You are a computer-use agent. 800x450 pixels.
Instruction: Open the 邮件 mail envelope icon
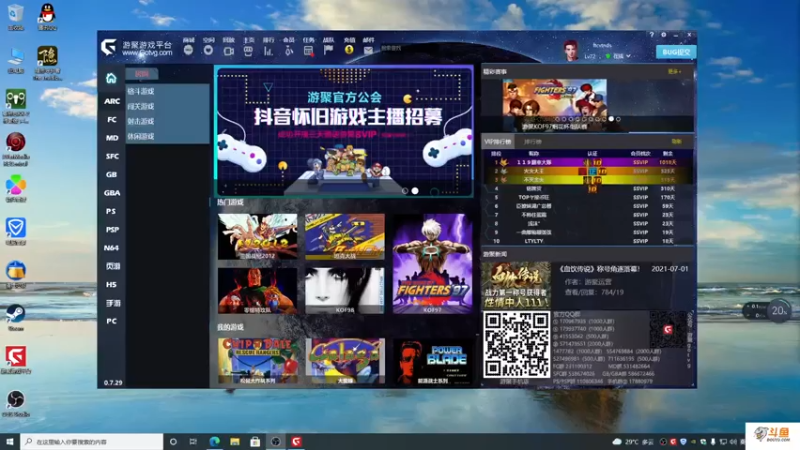click(x=368, y=51)
